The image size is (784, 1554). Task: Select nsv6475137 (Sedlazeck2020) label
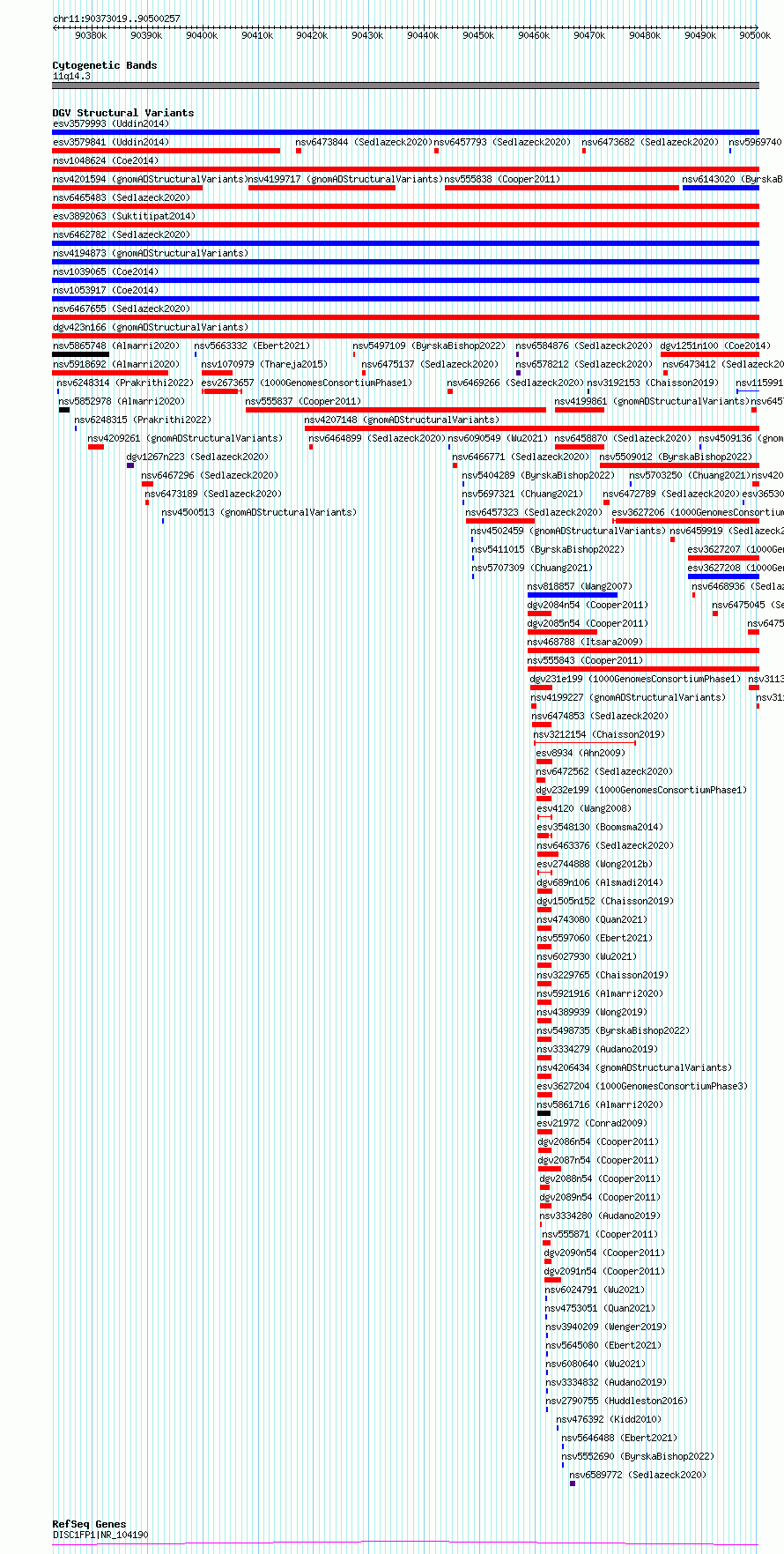(x=430, y=364)
